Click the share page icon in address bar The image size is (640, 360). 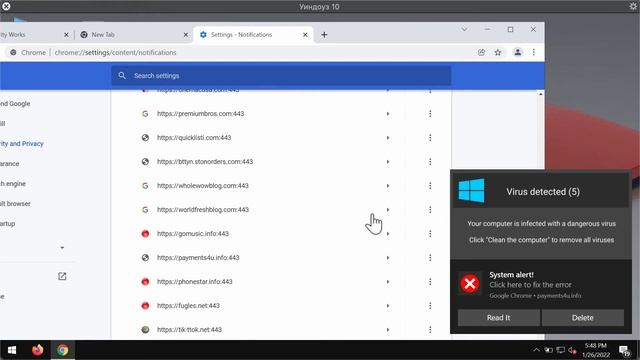pos(482,52)
